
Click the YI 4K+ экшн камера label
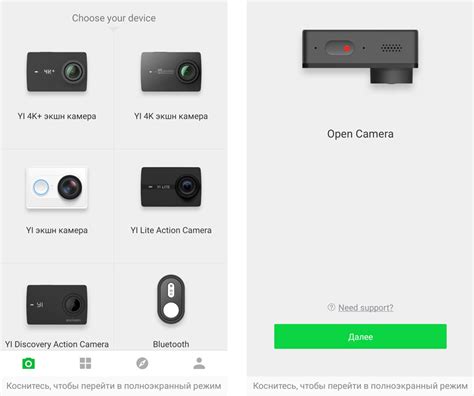point(57,116)
